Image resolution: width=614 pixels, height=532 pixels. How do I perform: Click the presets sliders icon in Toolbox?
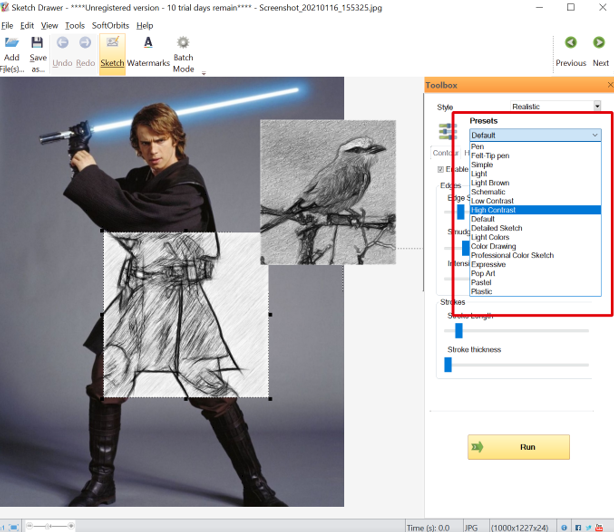point(448,132)
